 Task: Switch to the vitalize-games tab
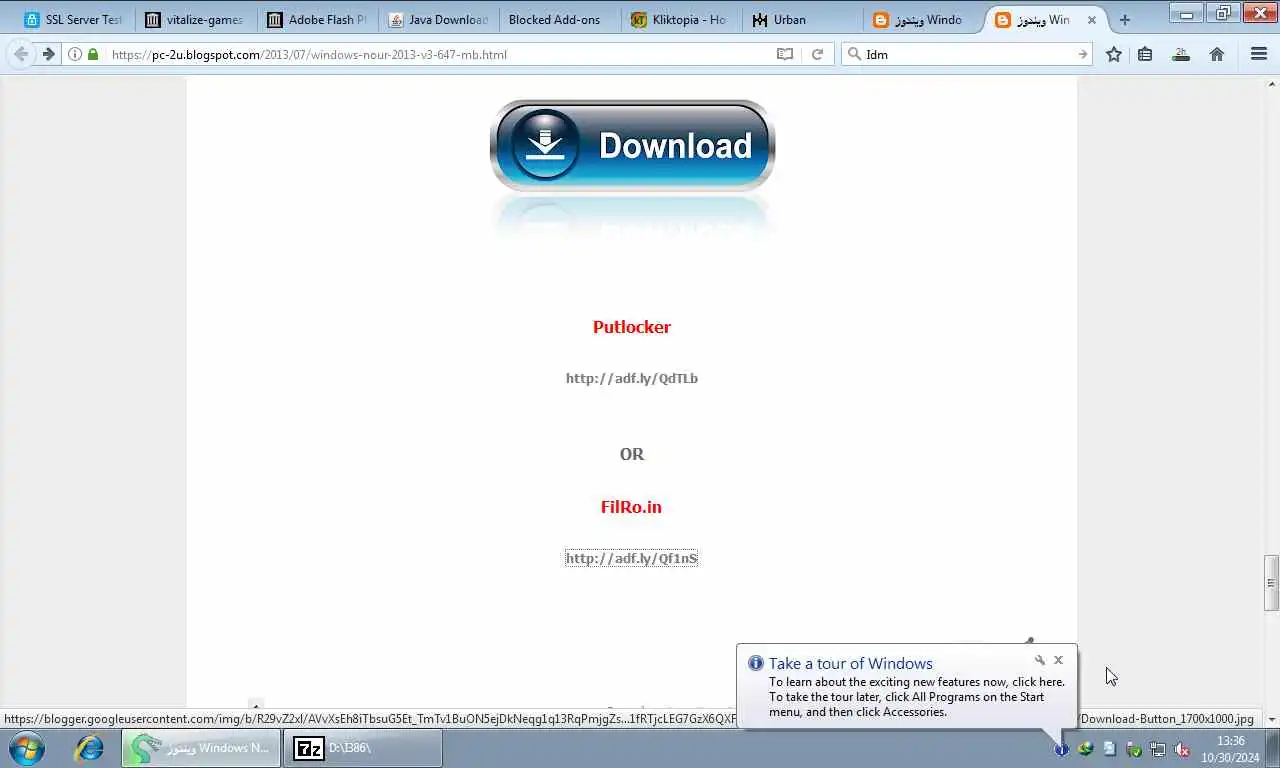tap(194, 19)
